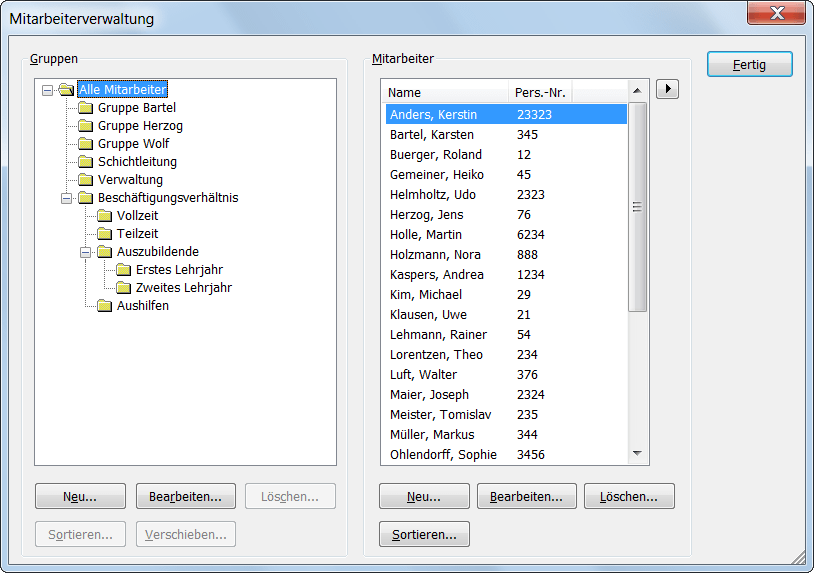
Task: Click the Aushilfen folder icon
Action: pyautogui.click(x=104, y=306)
